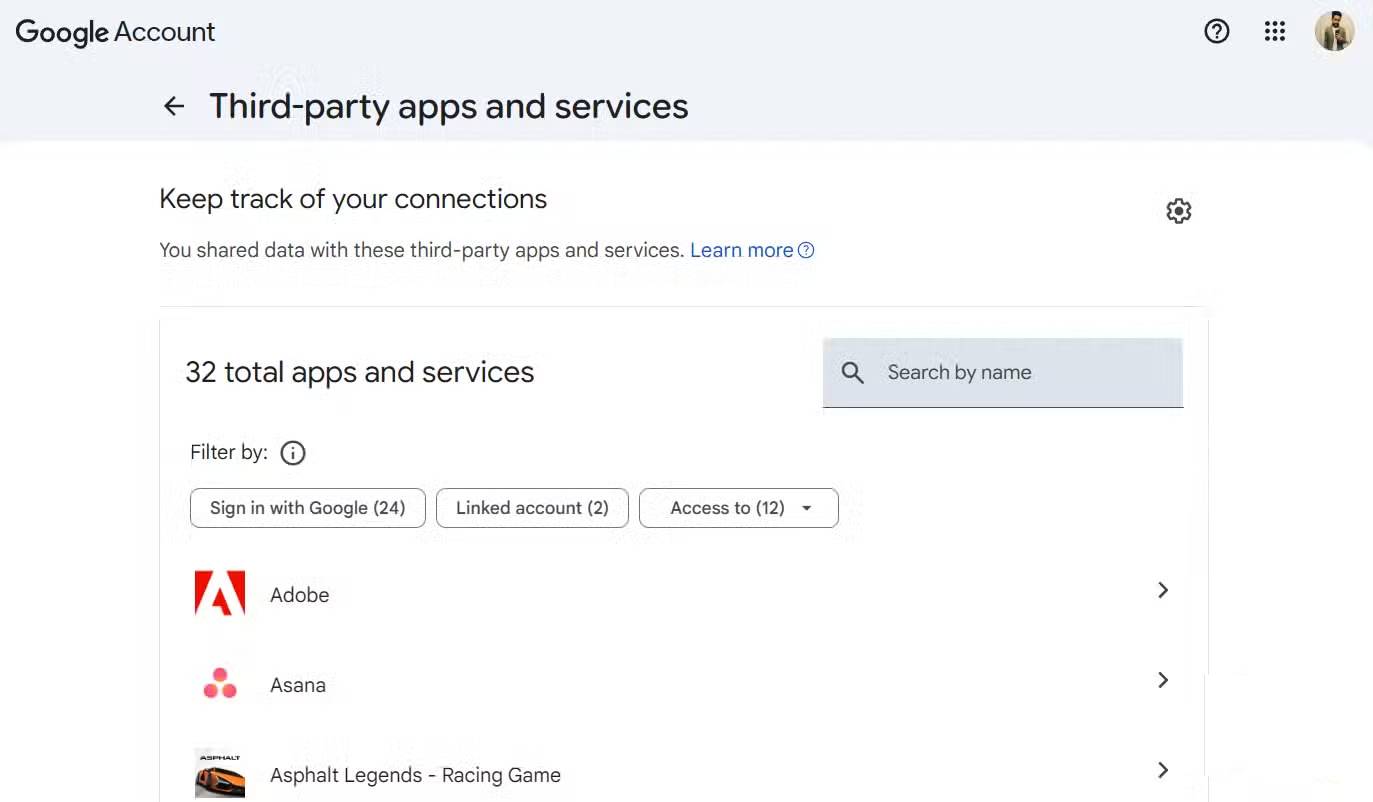Click the Filter by info icon
Screen dimensions: 1373x802
[292, 453]
